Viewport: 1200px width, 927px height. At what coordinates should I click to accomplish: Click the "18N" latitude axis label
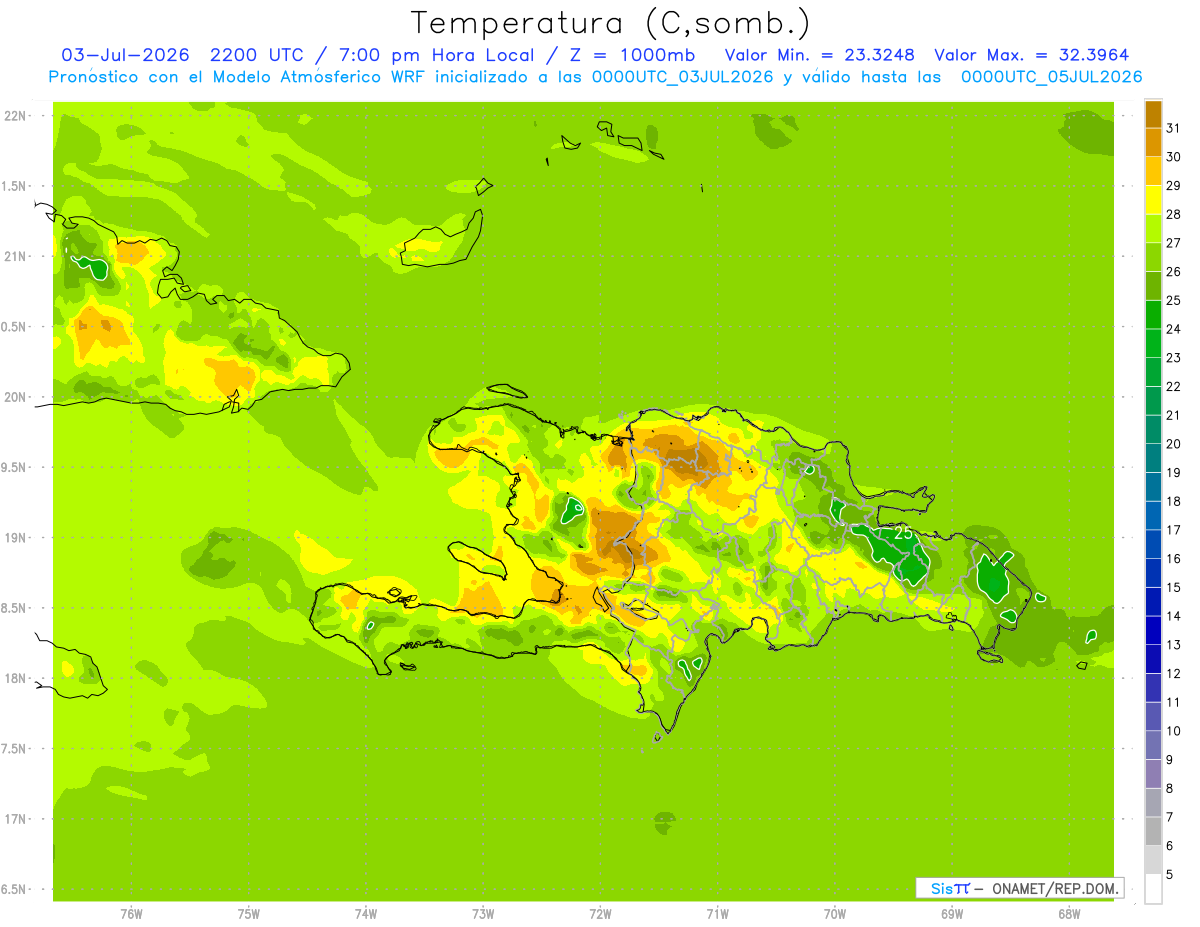click(x=17, y=678)
